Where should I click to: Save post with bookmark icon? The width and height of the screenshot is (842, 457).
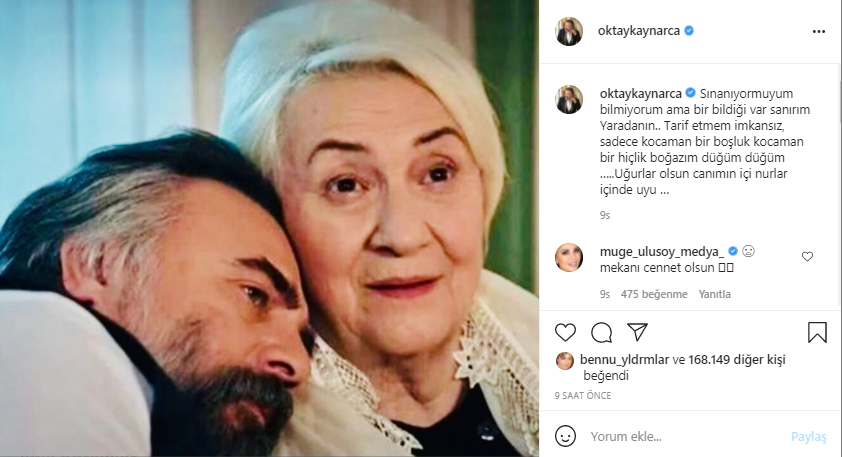(x=817, y=332)
